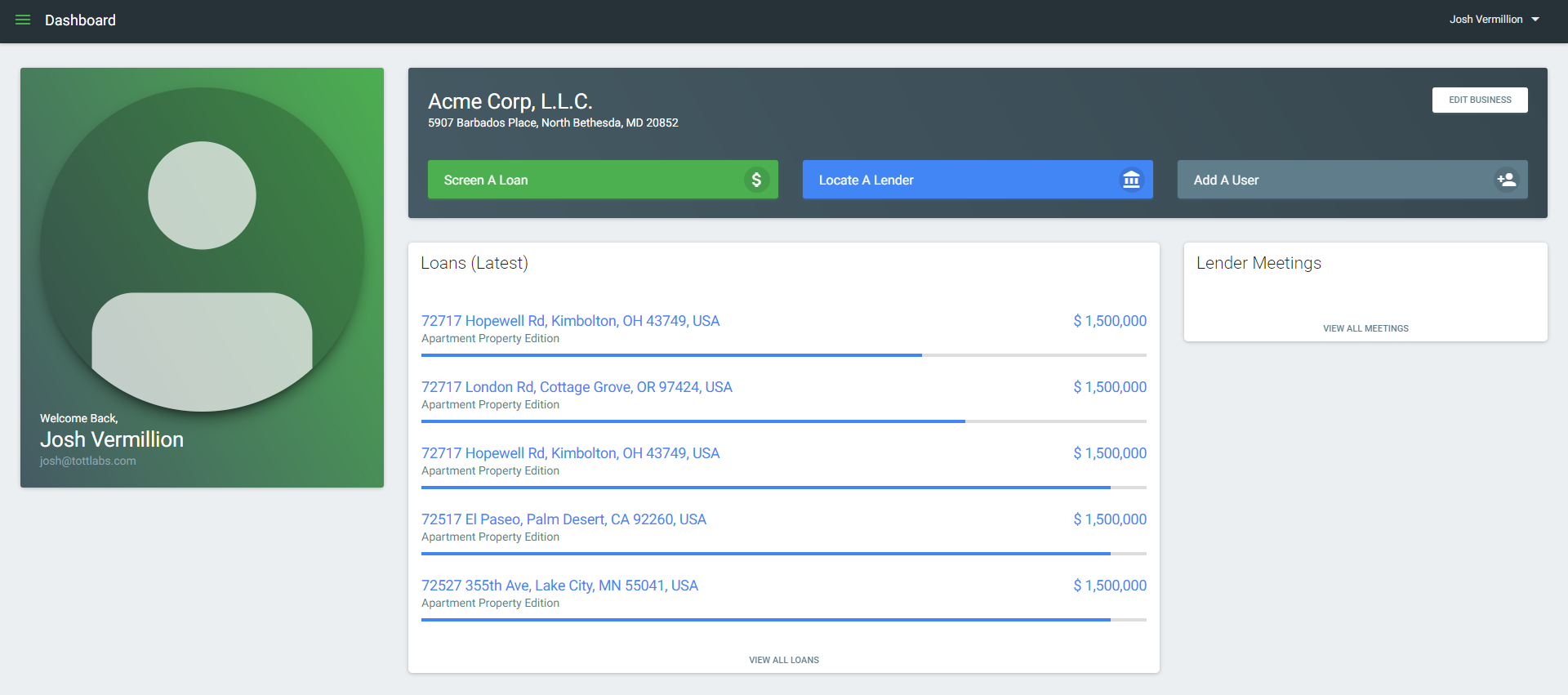
Task: Expand the Josh Vermillion account dropdown arrow
Action: [x=1535, y=20]
